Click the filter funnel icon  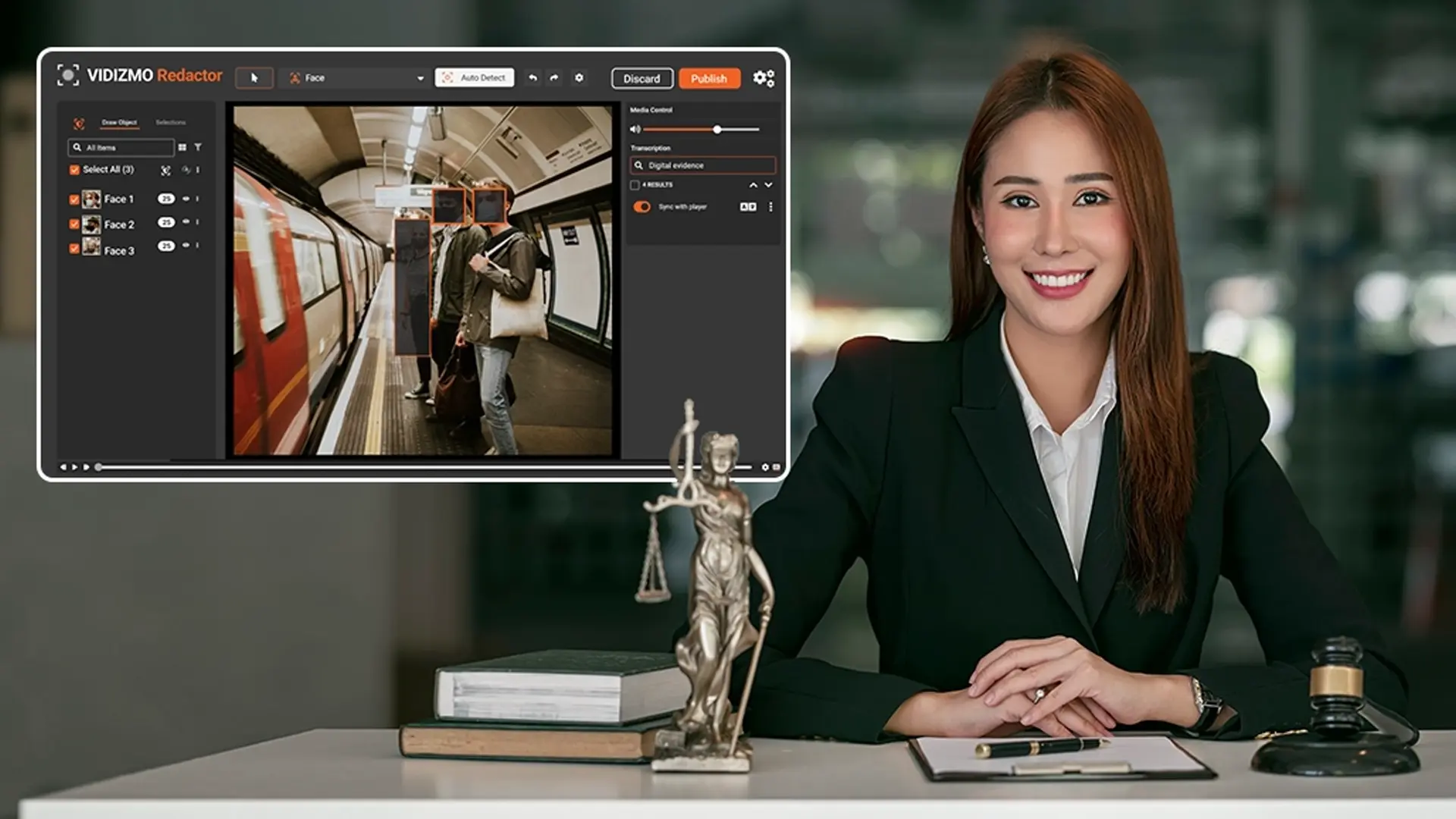click(198, 147)
